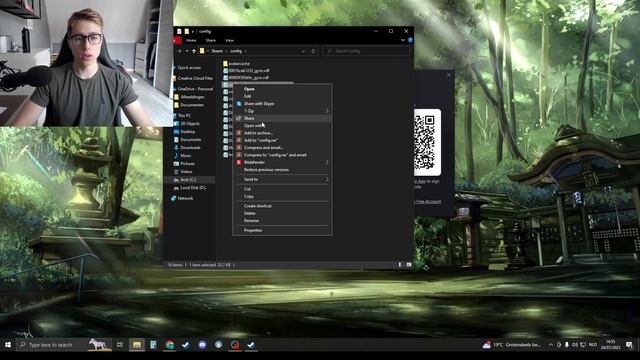The height and width of the screenshot is (360, 640).
Task: Open Videos in sidebar
Action: pyautogui.click(x=183, y=172)
